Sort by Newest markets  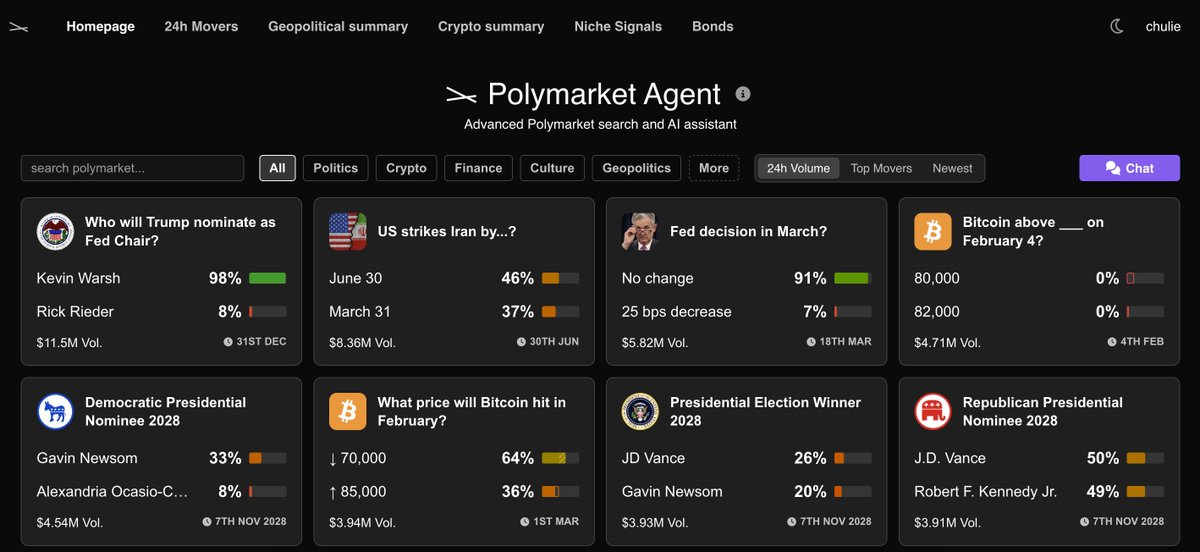(x=952, y=168)
